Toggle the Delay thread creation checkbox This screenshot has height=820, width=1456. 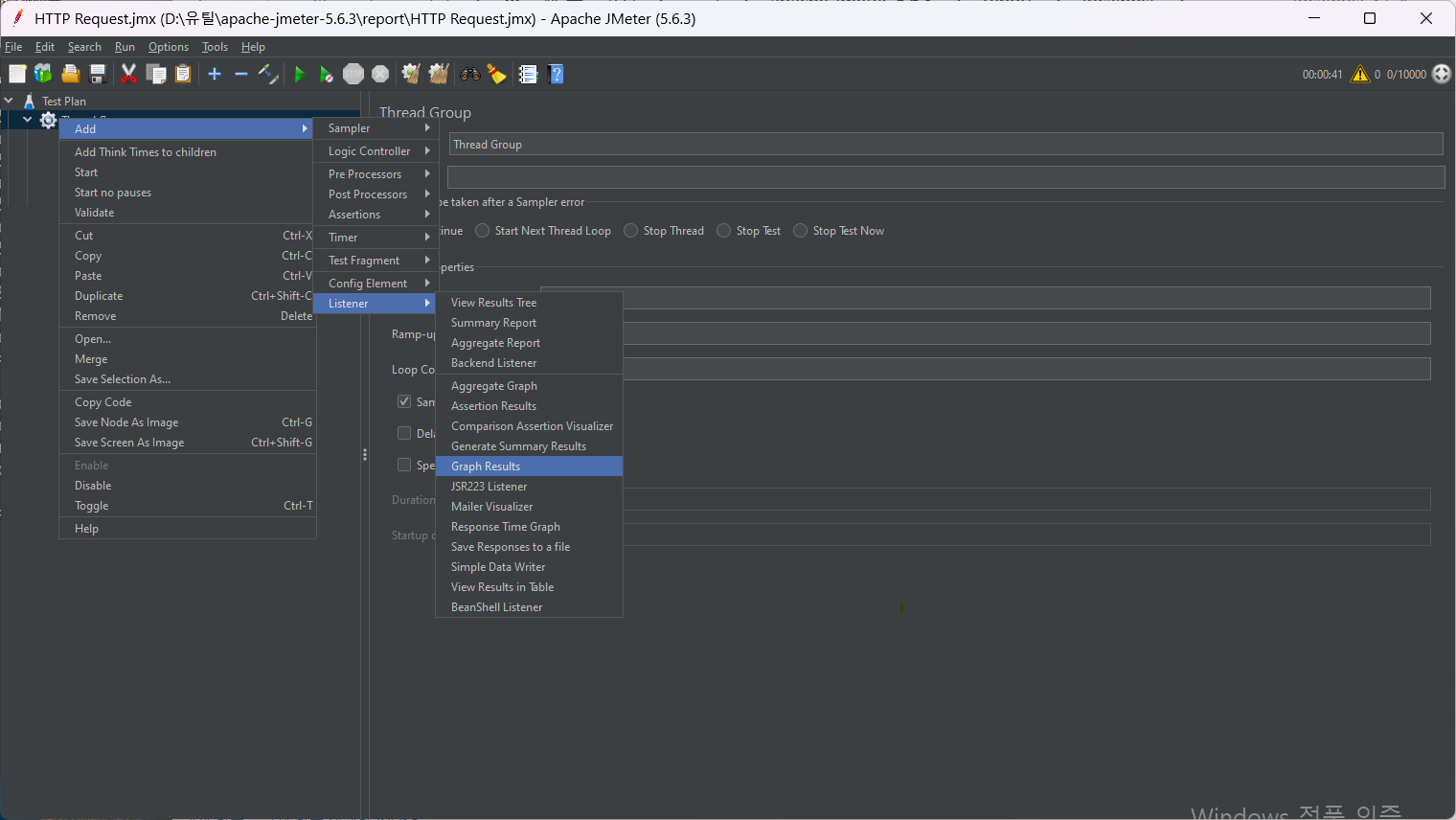coord(404,433)
